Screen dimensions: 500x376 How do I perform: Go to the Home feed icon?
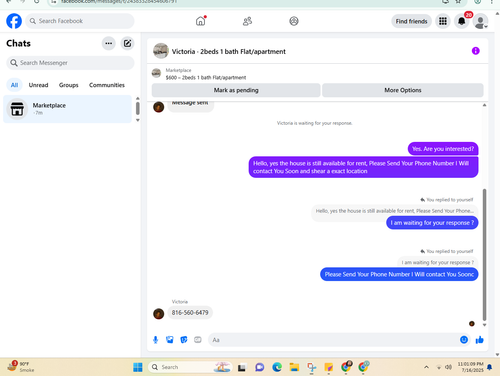click(x=201, y=21)
